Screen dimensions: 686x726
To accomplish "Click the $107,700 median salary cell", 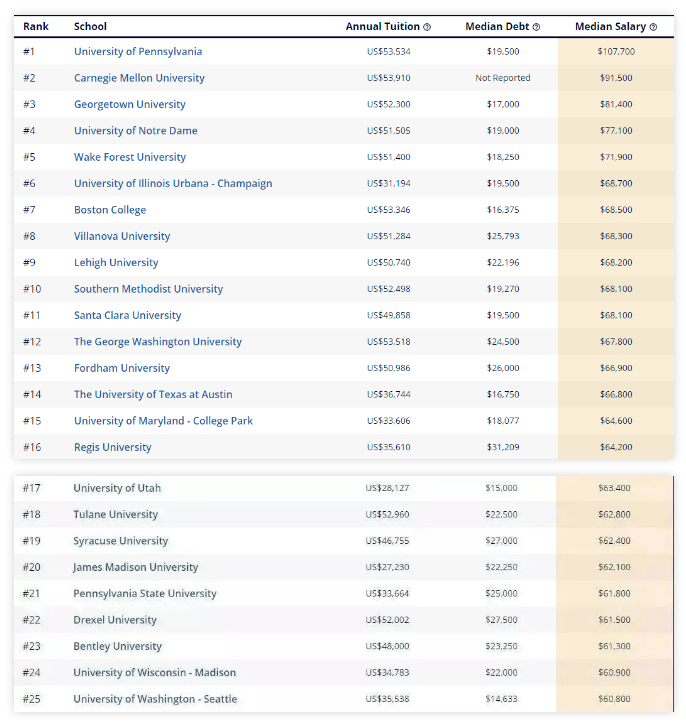I will pyautogui.click(x=616, y=51).
